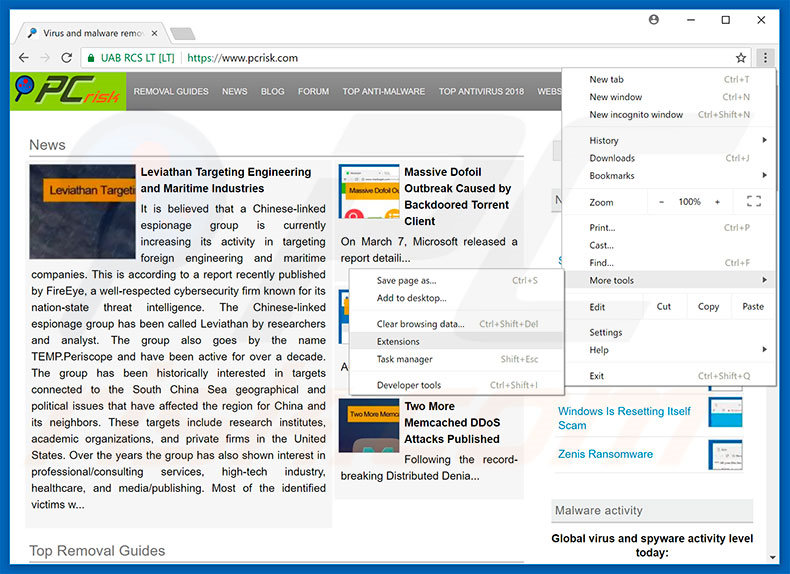The width and height of the screenshot is (790, 574).
Task: Open Zenis Ransomware link
Action: tap(605, 454)
